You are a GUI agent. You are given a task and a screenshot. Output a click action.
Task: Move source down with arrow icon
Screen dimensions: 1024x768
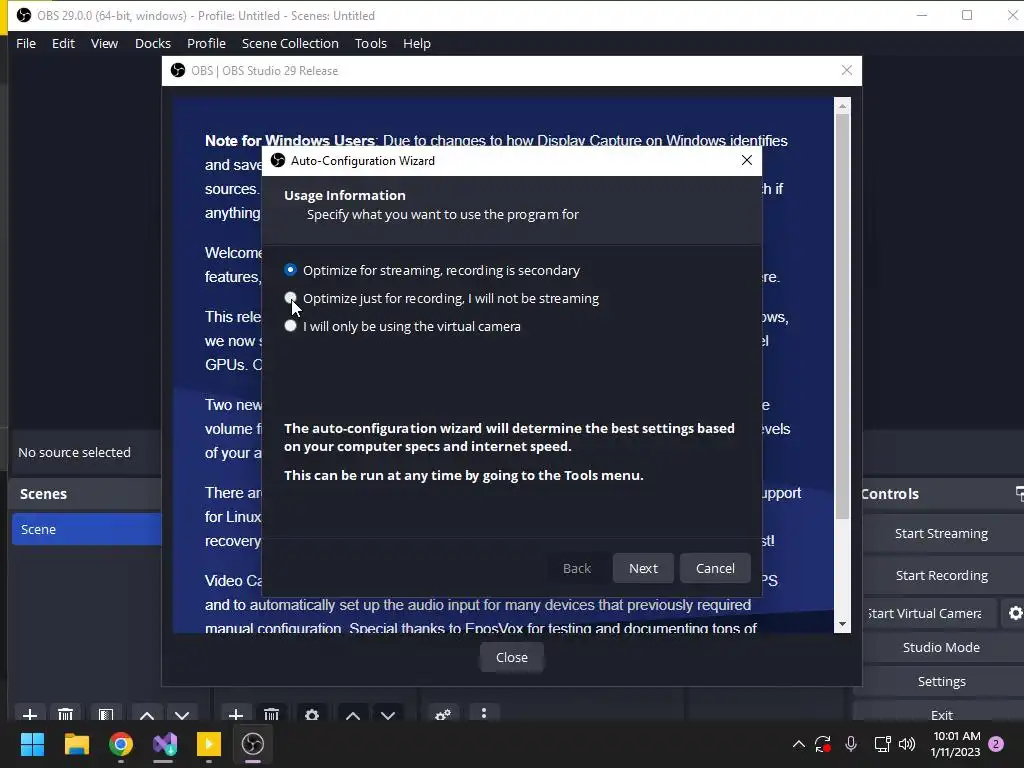388,715
